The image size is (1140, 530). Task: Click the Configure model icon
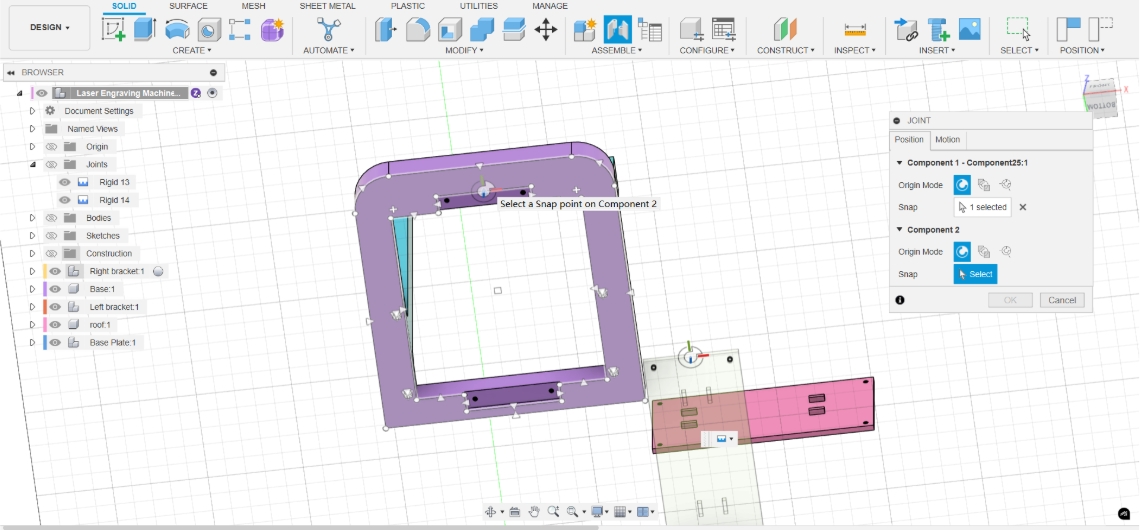point(691,29)
